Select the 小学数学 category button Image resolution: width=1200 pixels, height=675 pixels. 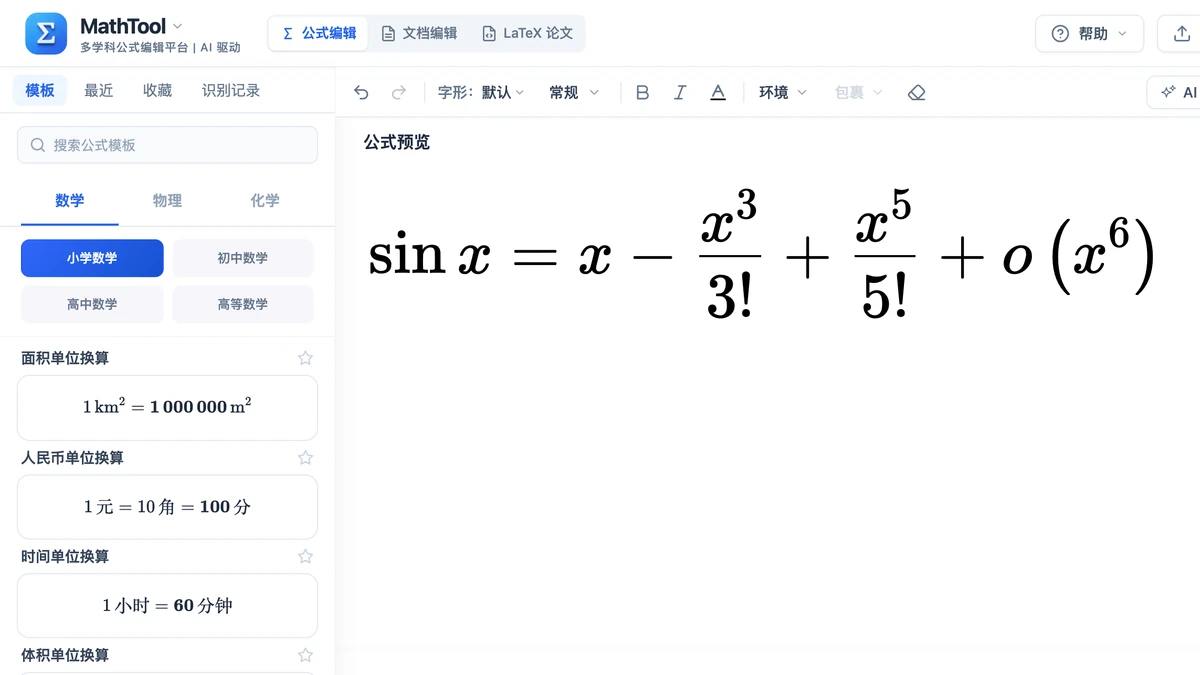[92, 258]
